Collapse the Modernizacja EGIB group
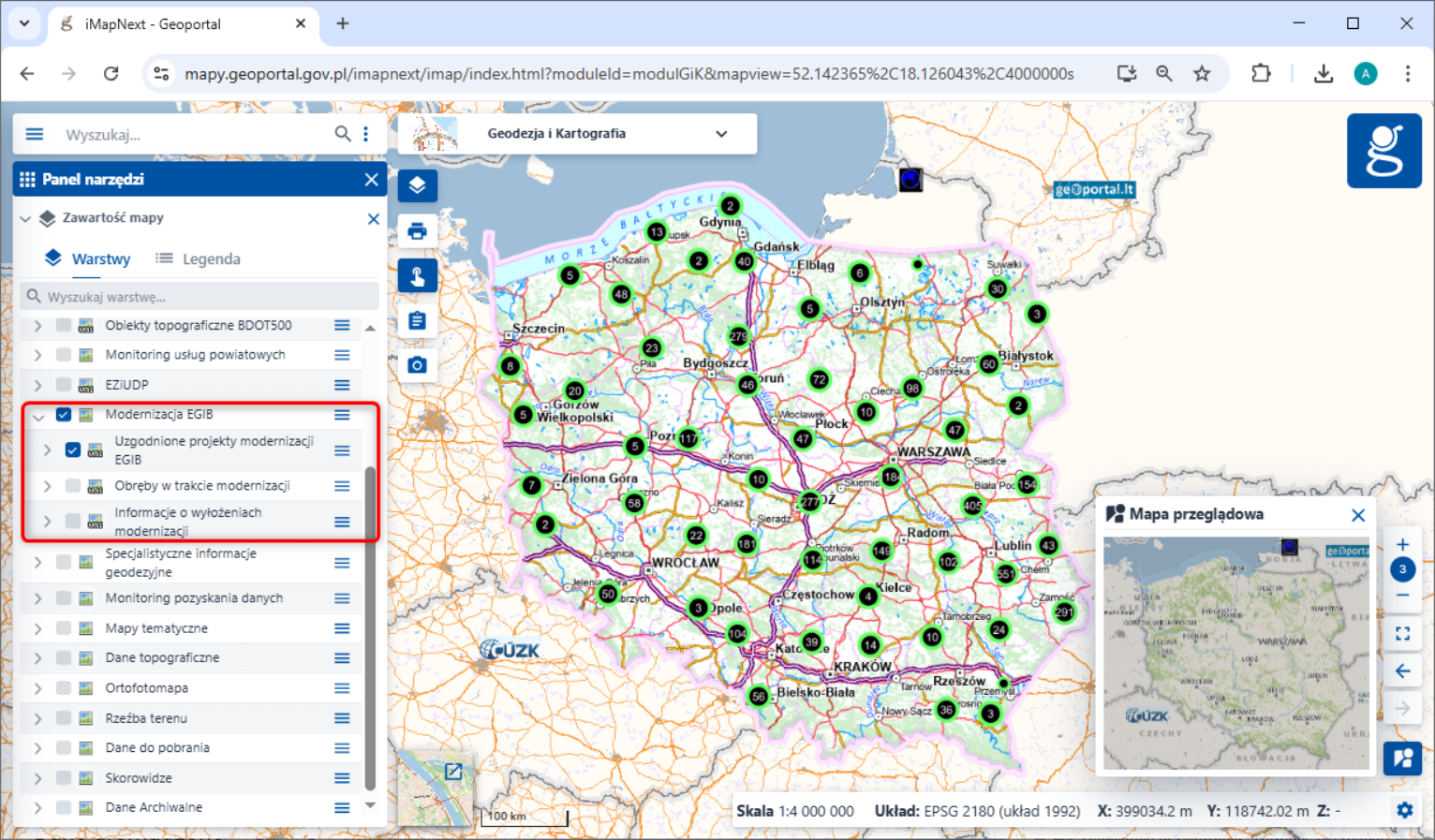 pos(37,416)
